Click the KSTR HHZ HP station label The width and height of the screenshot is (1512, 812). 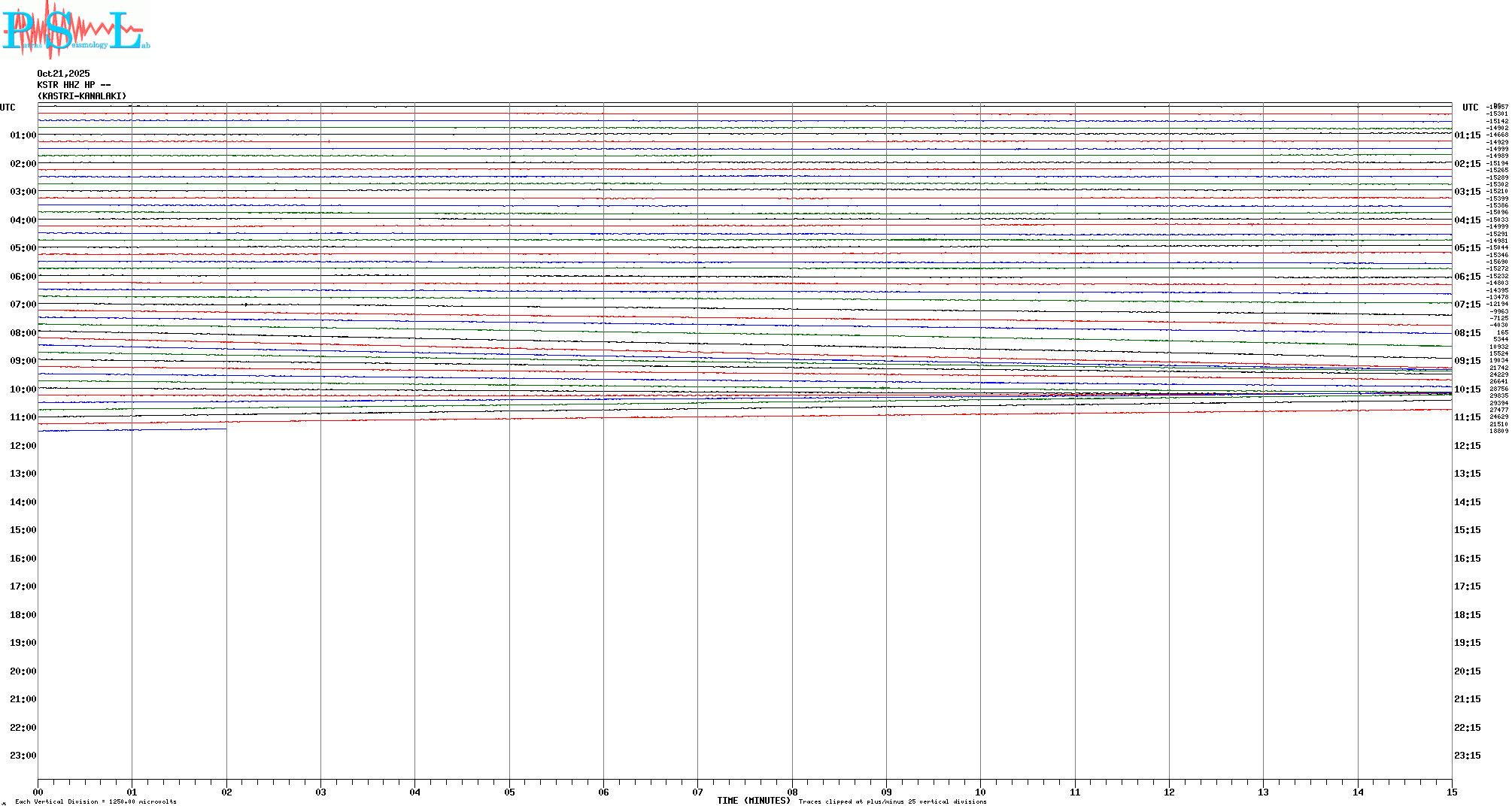coord(74,85)
